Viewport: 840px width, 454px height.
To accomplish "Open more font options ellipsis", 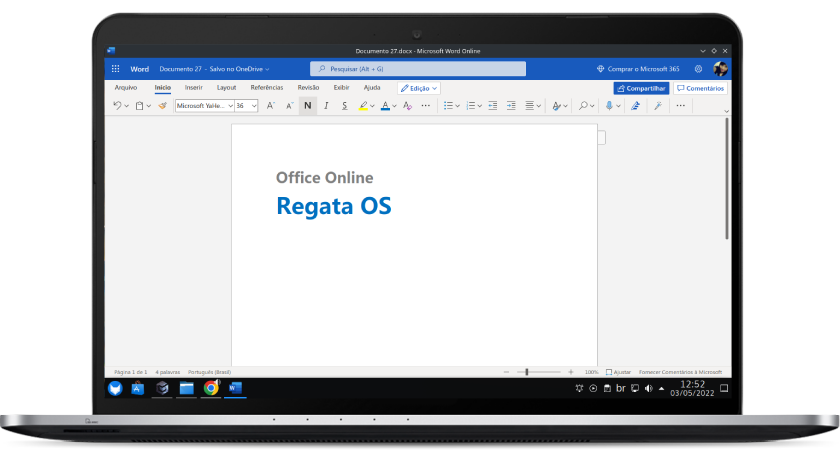I will (425, 106).
